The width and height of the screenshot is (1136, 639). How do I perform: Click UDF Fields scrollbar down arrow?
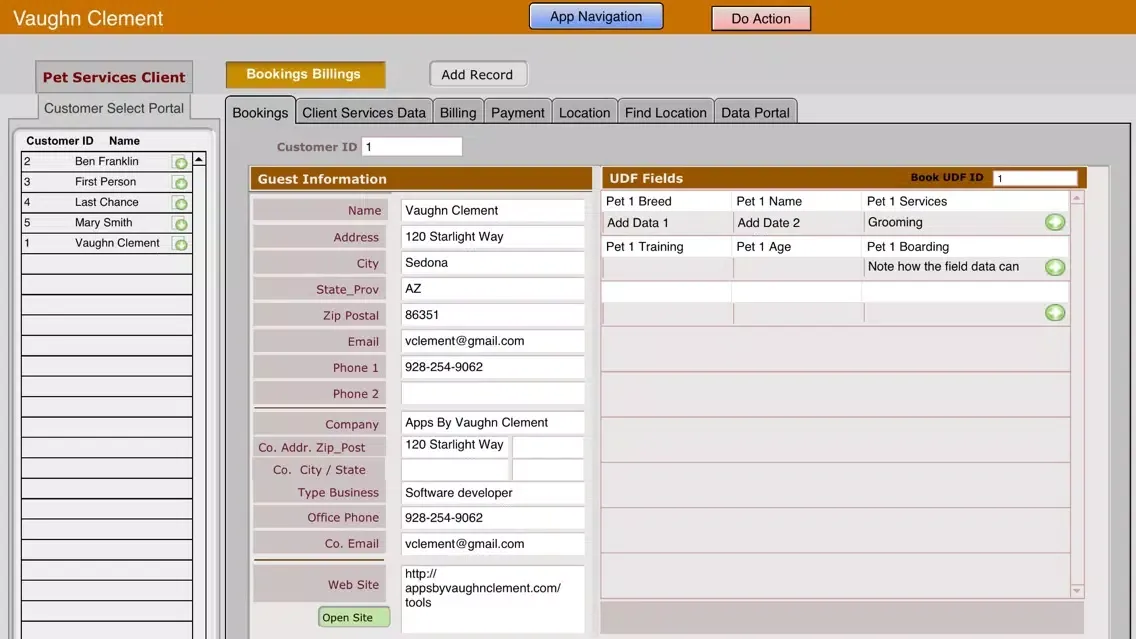point(1077,590)
